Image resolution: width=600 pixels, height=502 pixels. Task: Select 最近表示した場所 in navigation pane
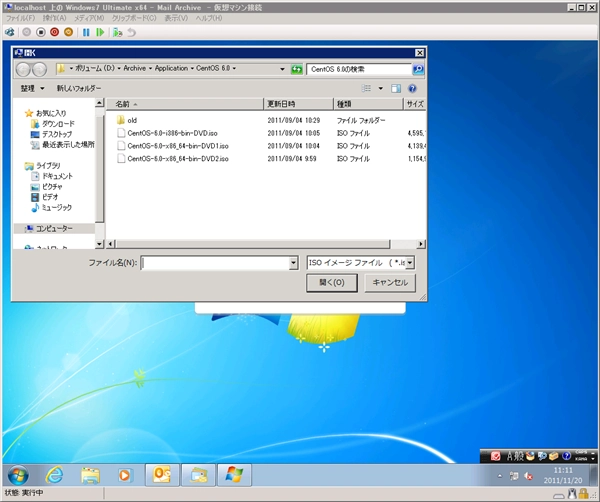click(68, 145)
